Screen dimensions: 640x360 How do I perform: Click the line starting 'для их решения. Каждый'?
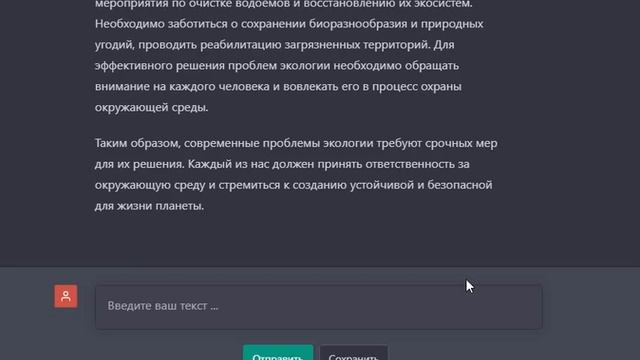tap(282, 164)
